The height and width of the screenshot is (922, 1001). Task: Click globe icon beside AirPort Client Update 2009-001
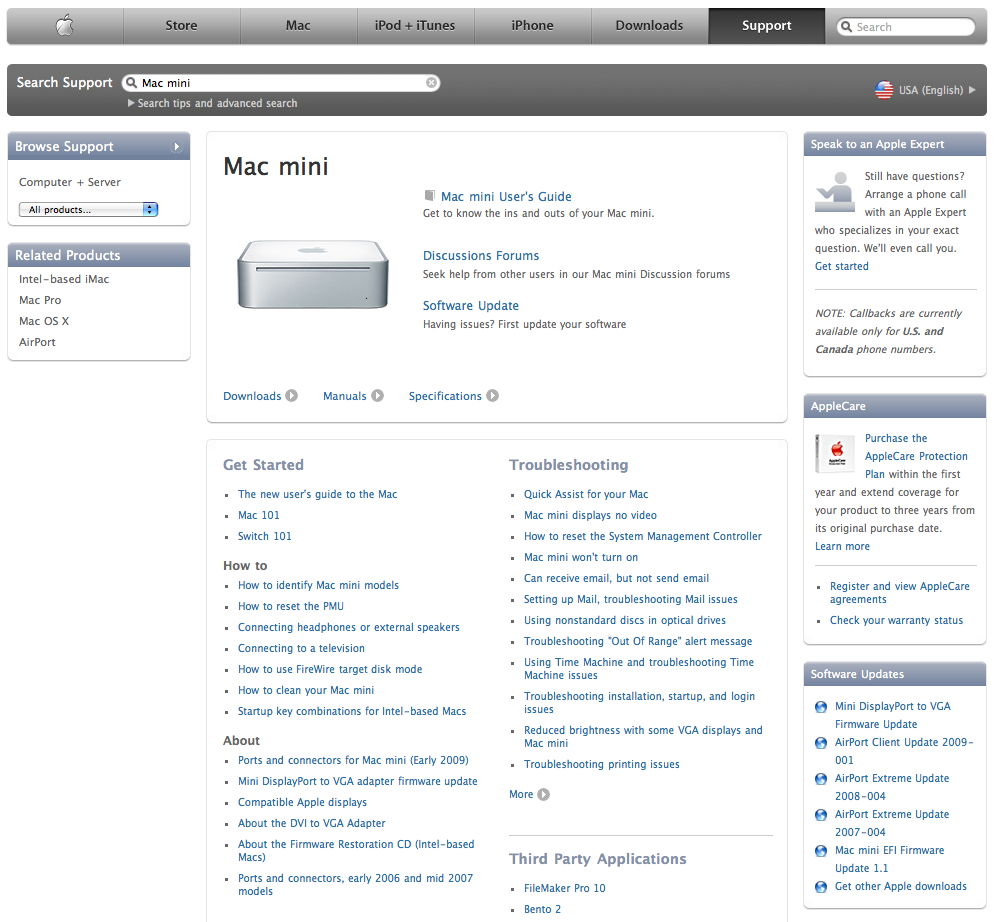pos(821,743)
